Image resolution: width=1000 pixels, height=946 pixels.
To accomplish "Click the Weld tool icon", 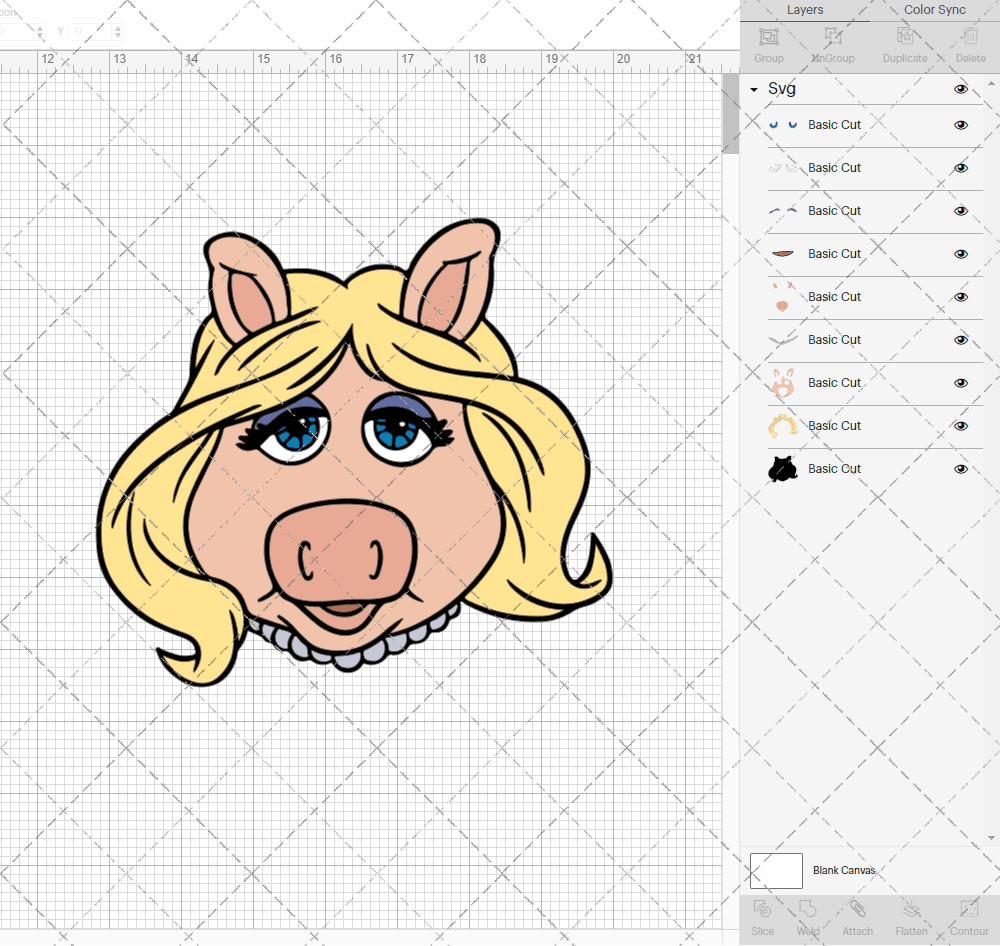I will pos(807,908).
